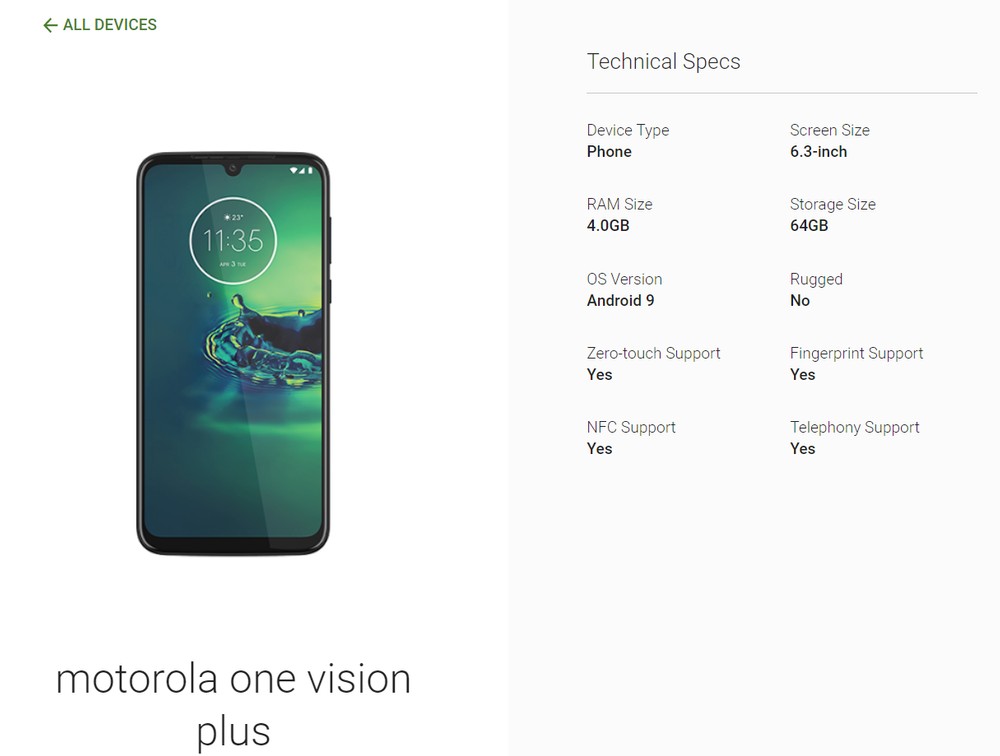Click the 4.0GB RAM size value
This screenshot has width=1000, height=756.
pos(608,226)
